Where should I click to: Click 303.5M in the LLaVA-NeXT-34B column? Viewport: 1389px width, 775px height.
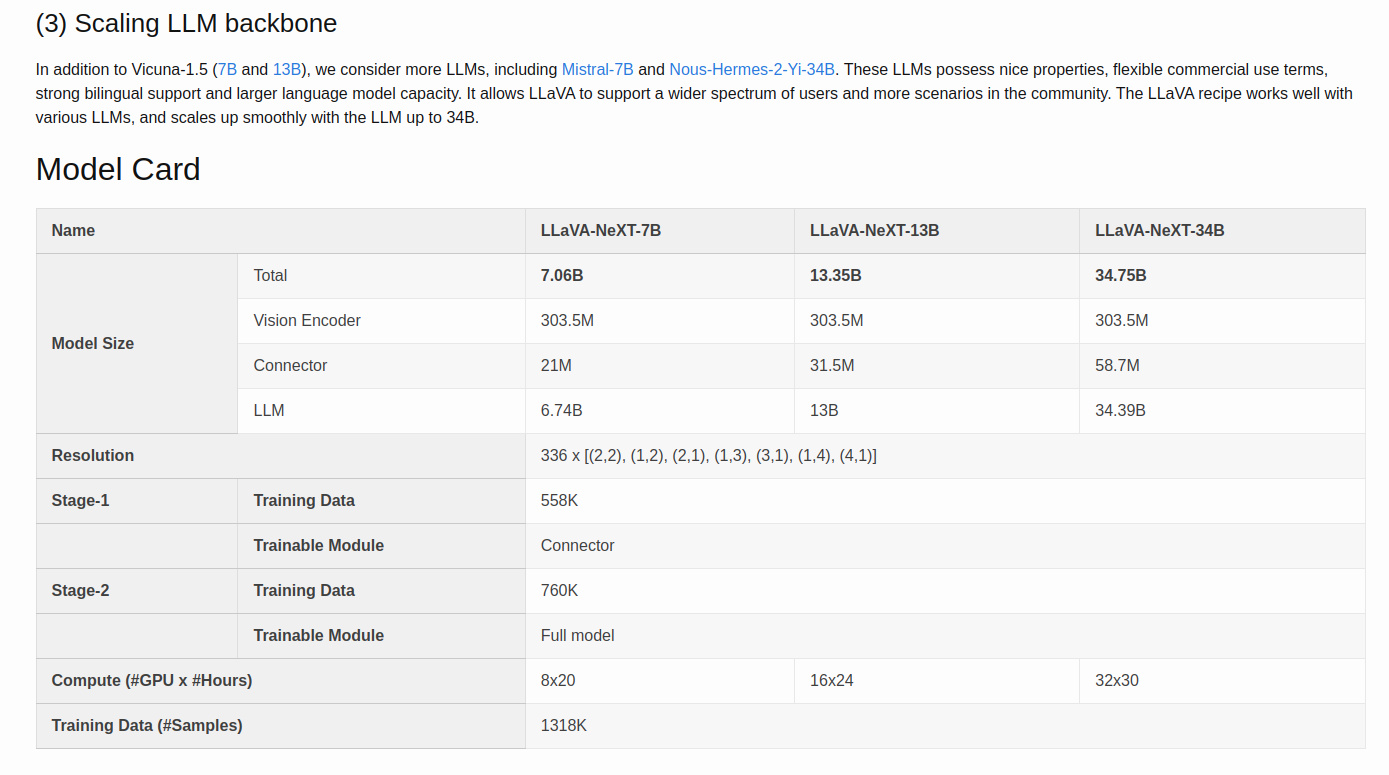click(x=1121, y=320)
